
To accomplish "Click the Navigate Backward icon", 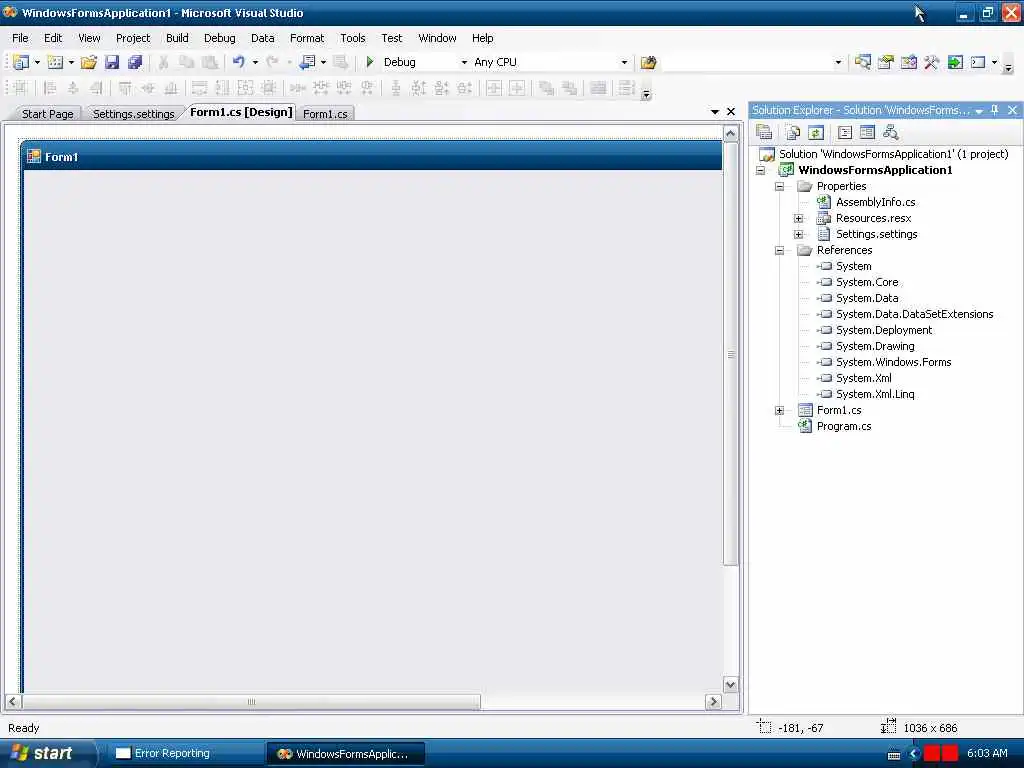I will point(306,62).
